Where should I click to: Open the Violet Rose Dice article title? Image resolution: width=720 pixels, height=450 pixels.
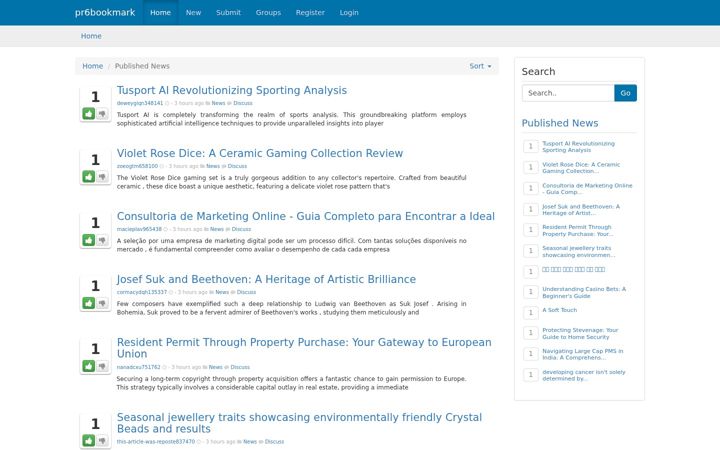tap(260, 153)
